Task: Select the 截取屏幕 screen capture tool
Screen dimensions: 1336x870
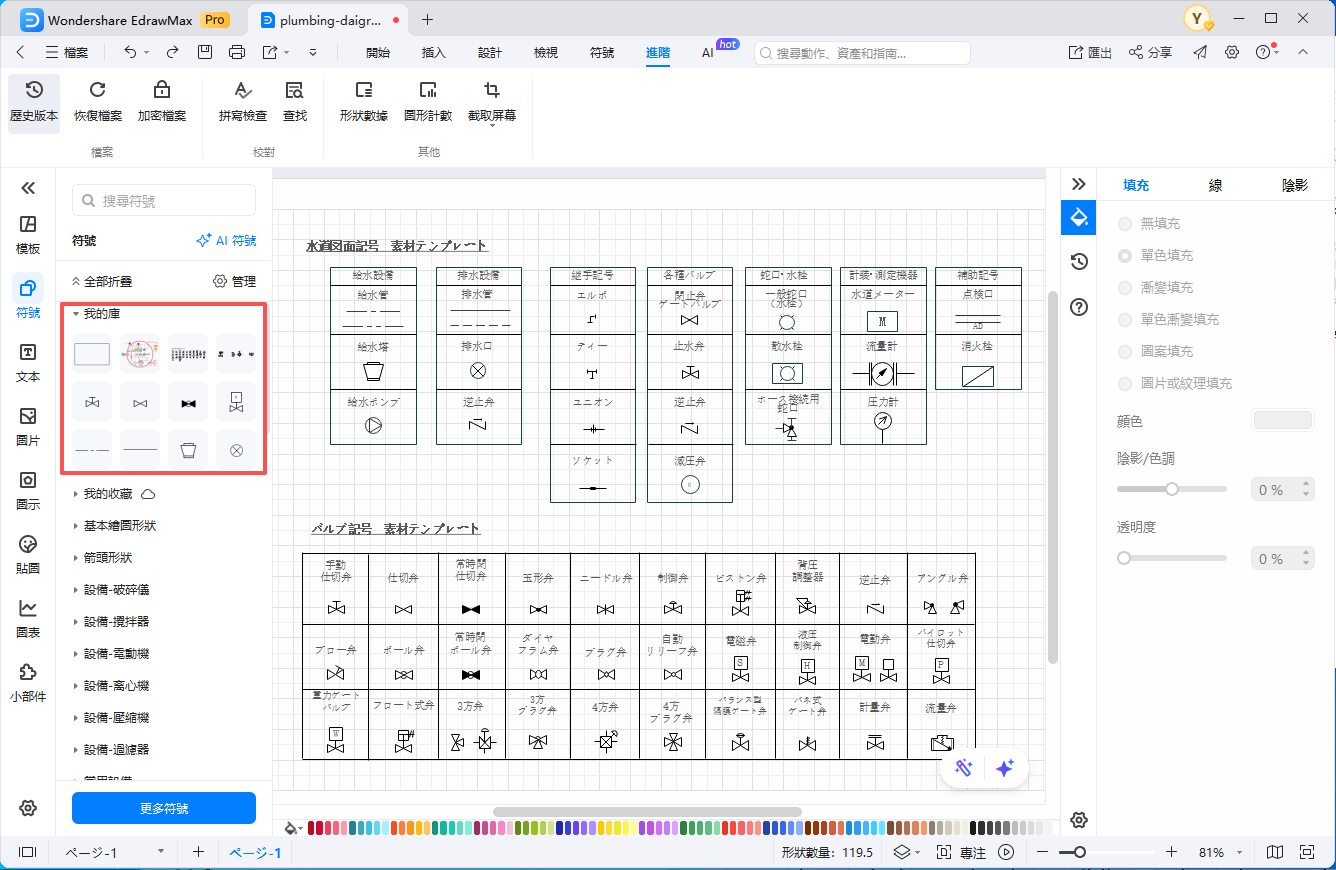Action: (x=491, y=90)
